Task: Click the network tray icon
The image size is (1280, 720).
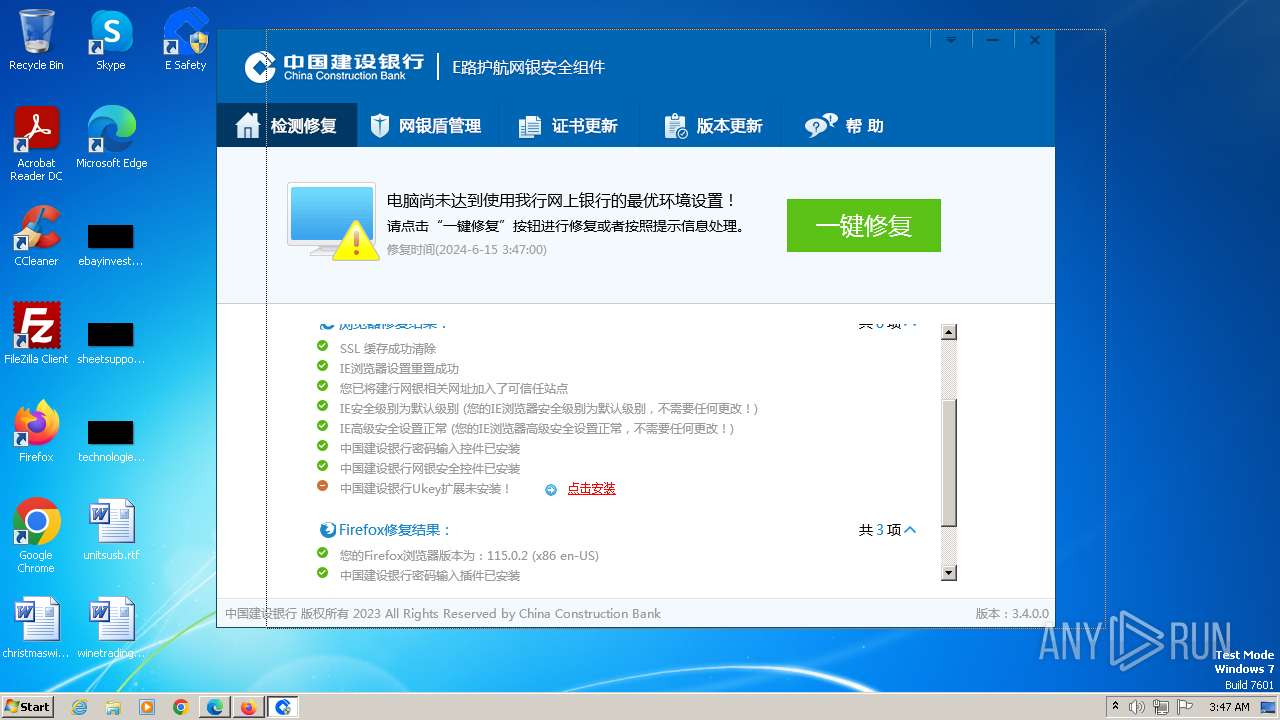Action: point(1161,707)
